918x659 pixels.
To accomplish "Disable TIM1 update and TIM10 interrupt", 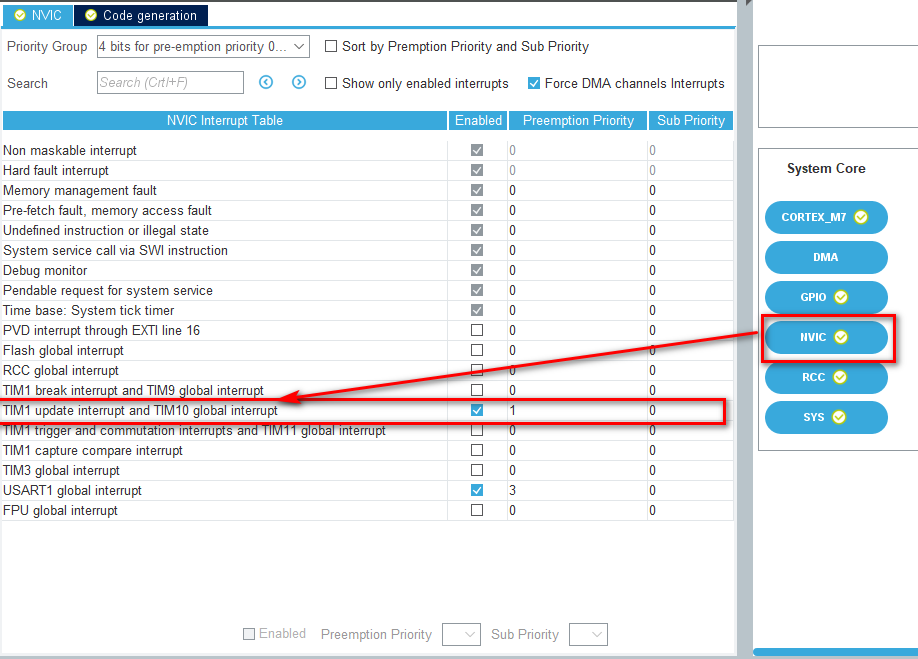I will click(477, 410).
